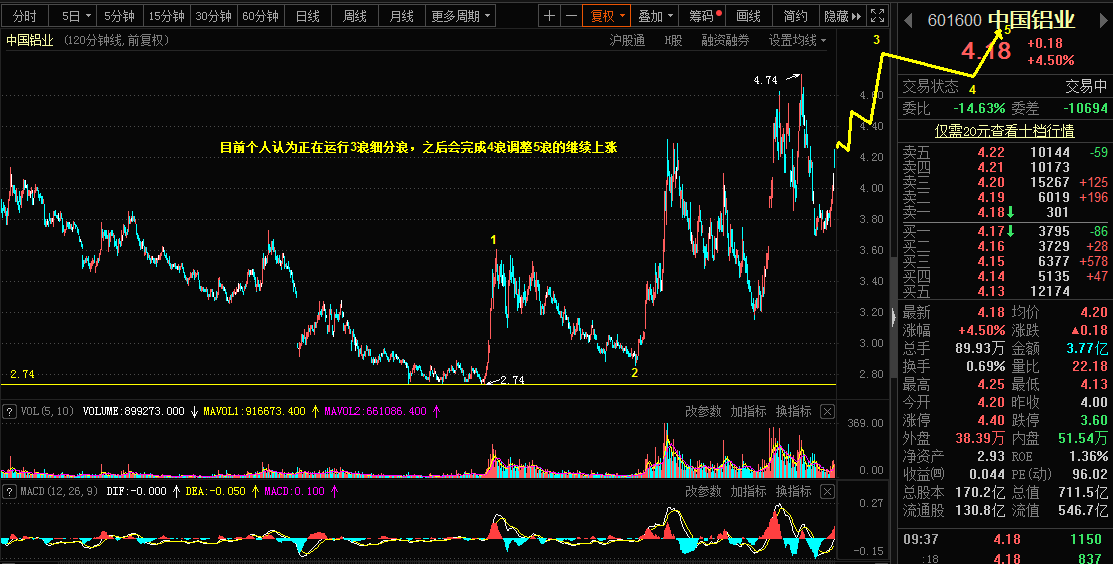Viewport: 1113px width, 564px height.
Task: Collapse the right quote panel handle
Action: pyautogui.click(x=894, y=316)
